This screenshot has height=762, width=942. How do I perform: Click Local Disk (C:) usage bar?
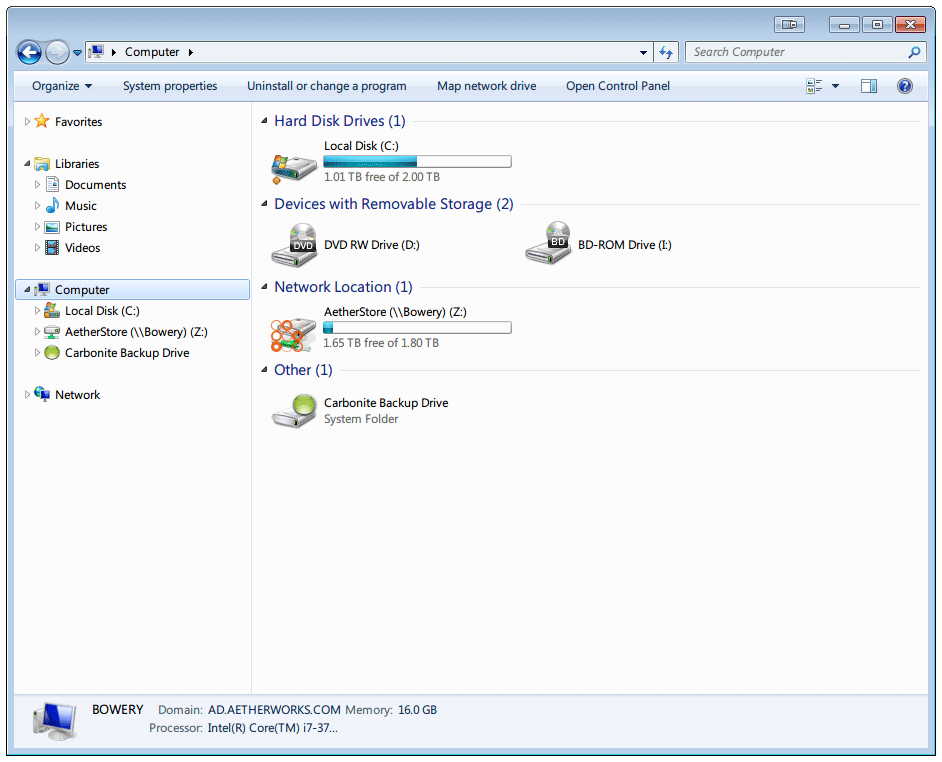[417, 161]
